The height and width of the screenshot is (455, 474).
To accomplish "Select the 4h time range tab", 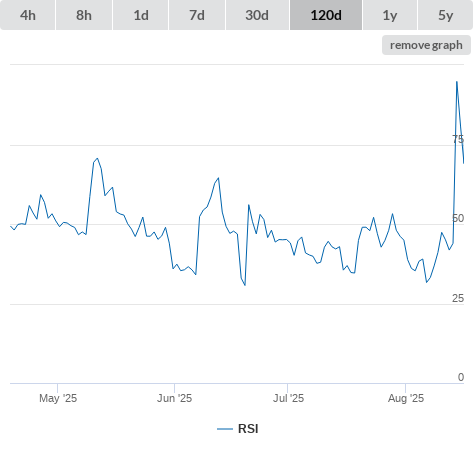I will [28, 15].
